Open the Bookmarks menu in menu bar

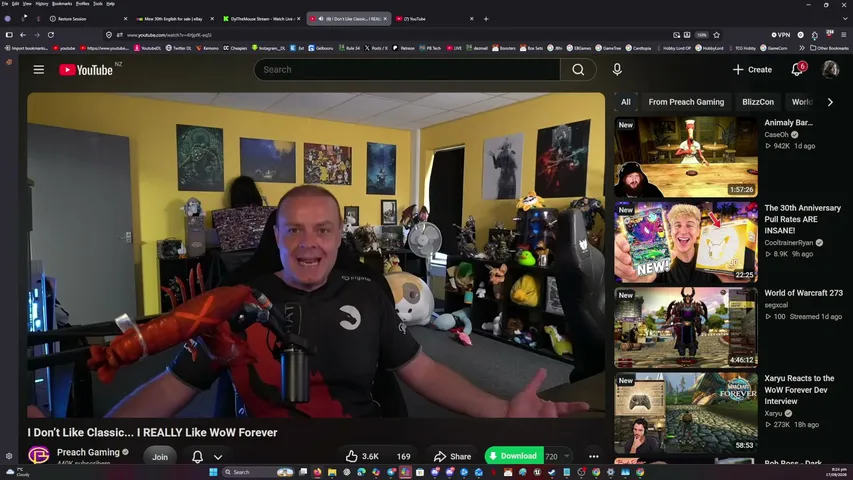point(61,3)
